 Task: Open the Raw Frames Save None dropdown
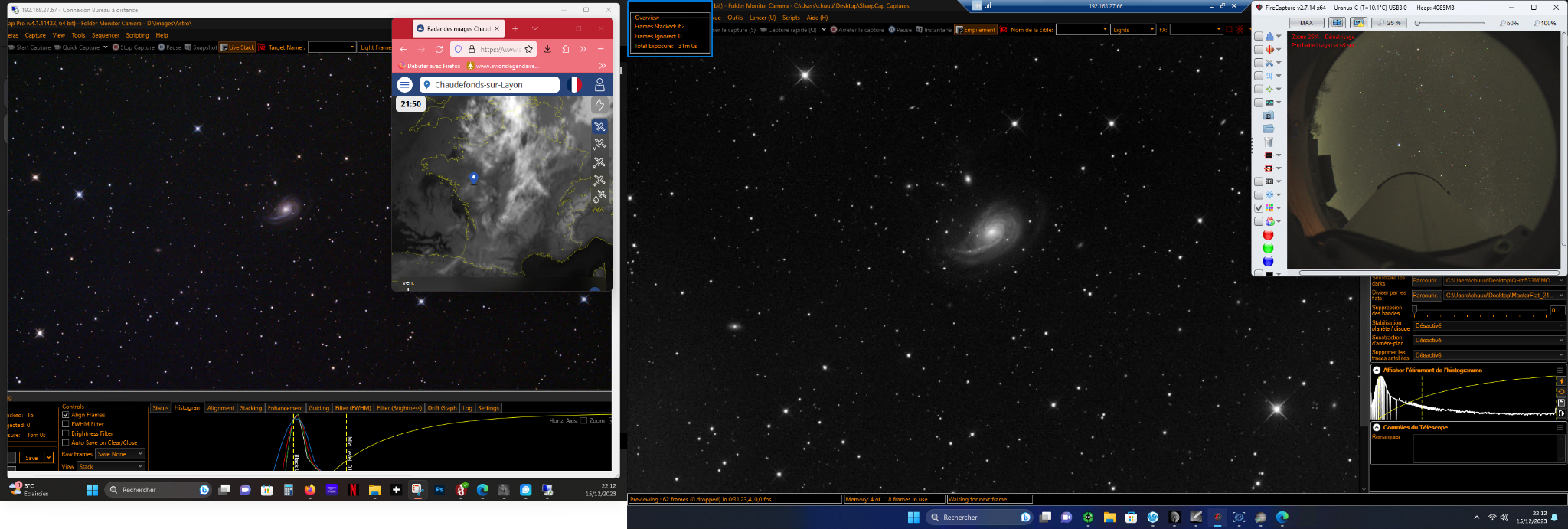[x=120, y=454]
